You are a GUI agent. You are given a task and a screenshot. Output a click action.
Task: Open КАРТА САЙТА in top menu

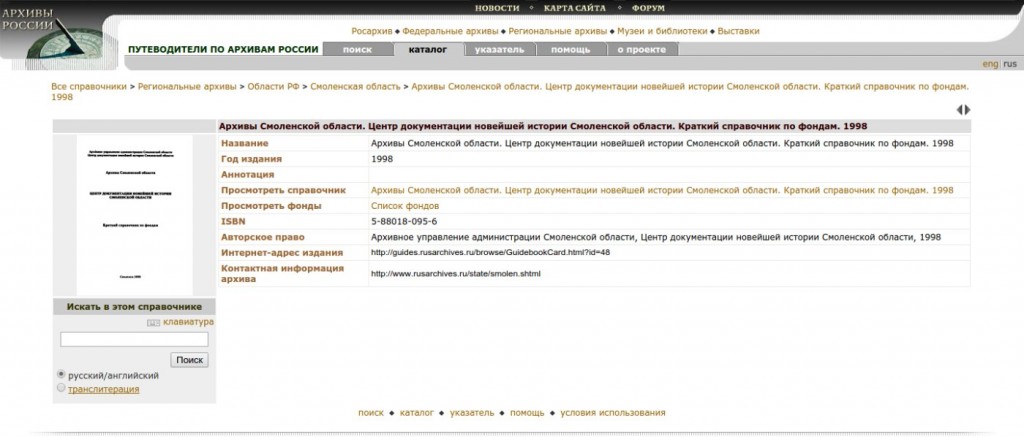(575, 8)
